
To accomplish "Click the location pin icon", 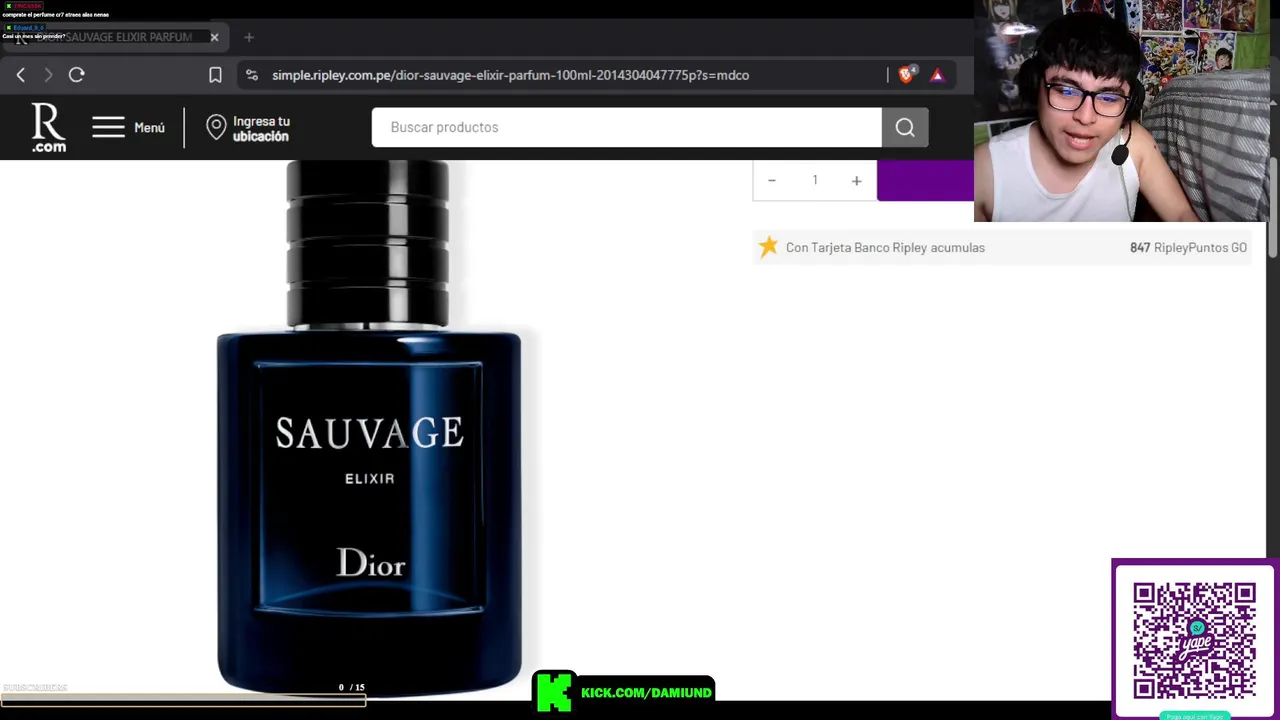I will 216,127.
